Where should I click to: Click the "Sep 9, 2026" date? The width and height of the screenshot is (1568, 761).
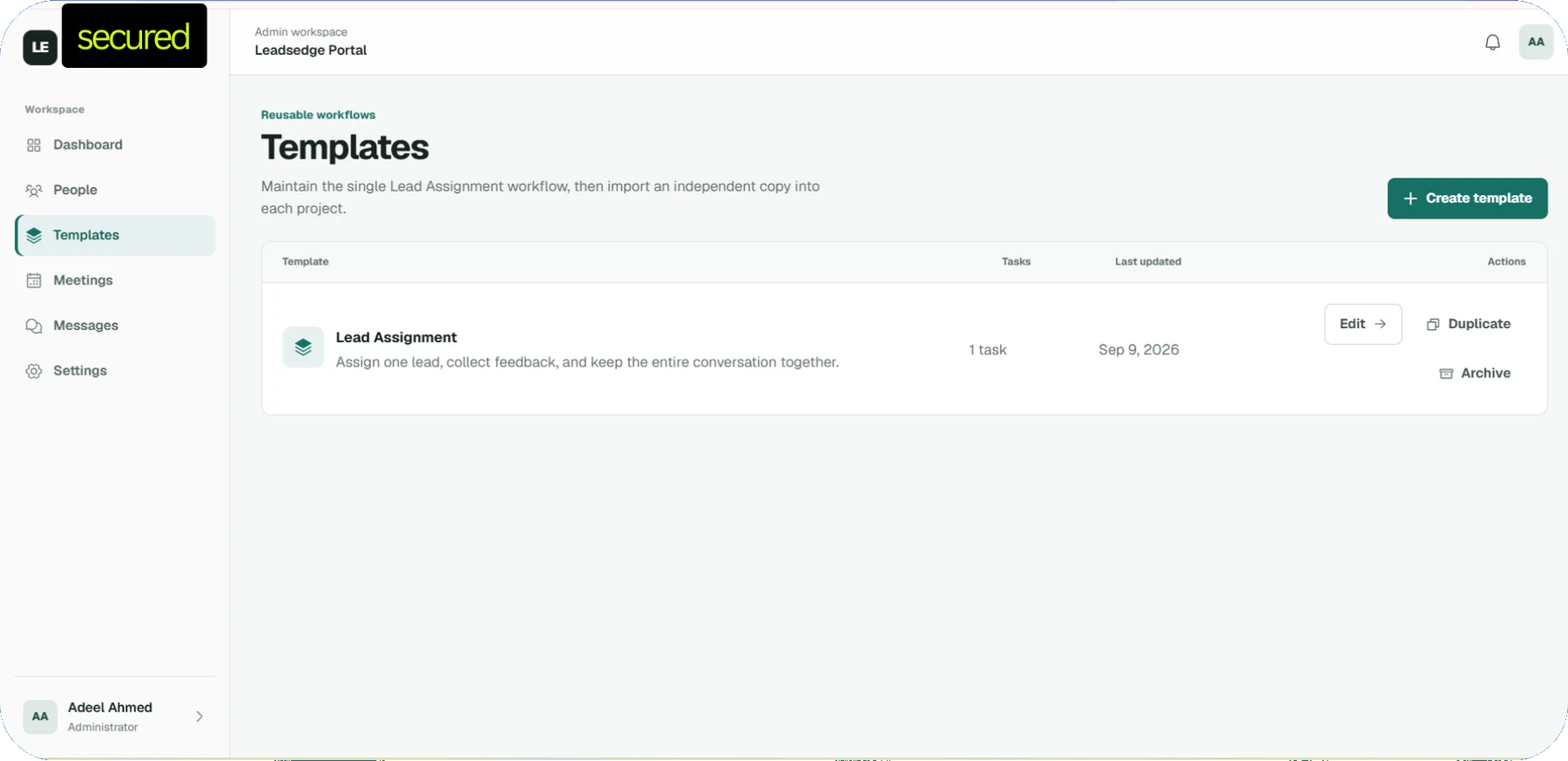click(x=1139, y=350)
